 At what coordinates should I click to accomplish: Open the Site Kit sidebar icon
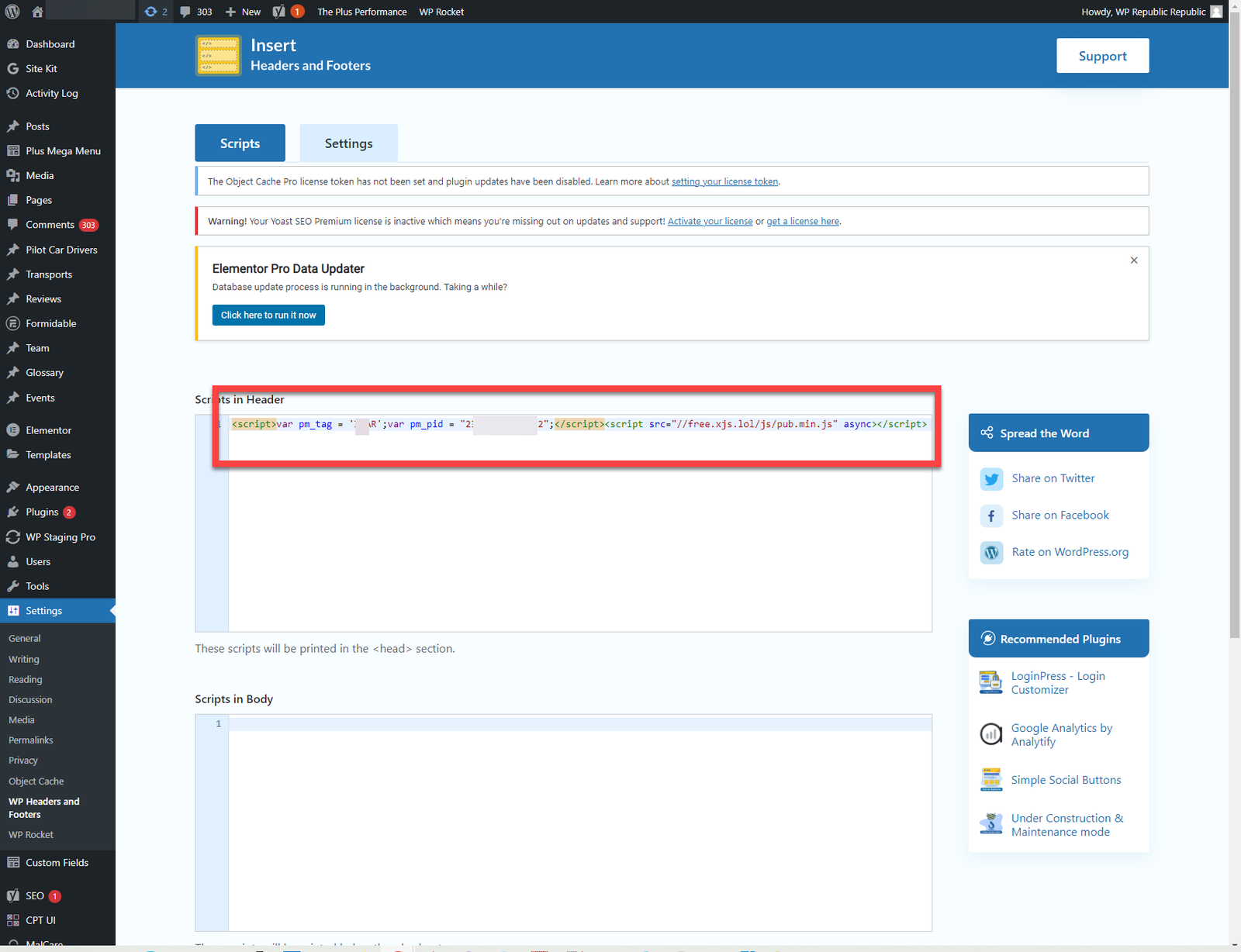pyautogui.click(x=13, y=68)
